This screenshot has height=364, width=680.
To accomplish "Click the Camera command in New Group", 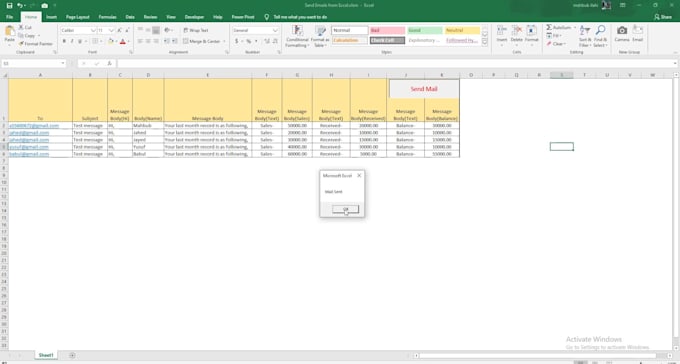I will 622,33.
